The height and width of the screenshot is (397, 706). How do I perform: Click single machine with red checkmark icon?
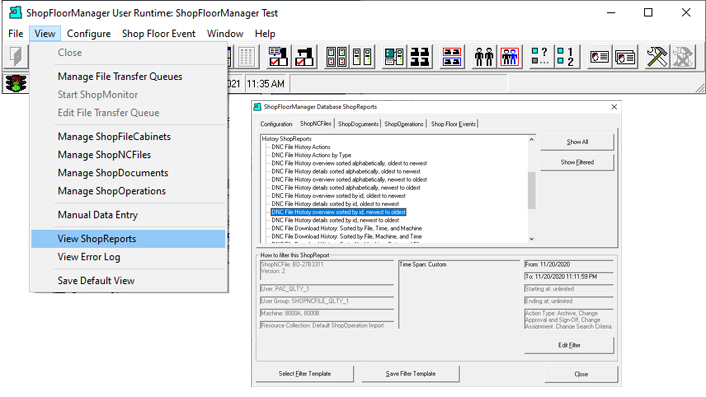pos(304,57)
